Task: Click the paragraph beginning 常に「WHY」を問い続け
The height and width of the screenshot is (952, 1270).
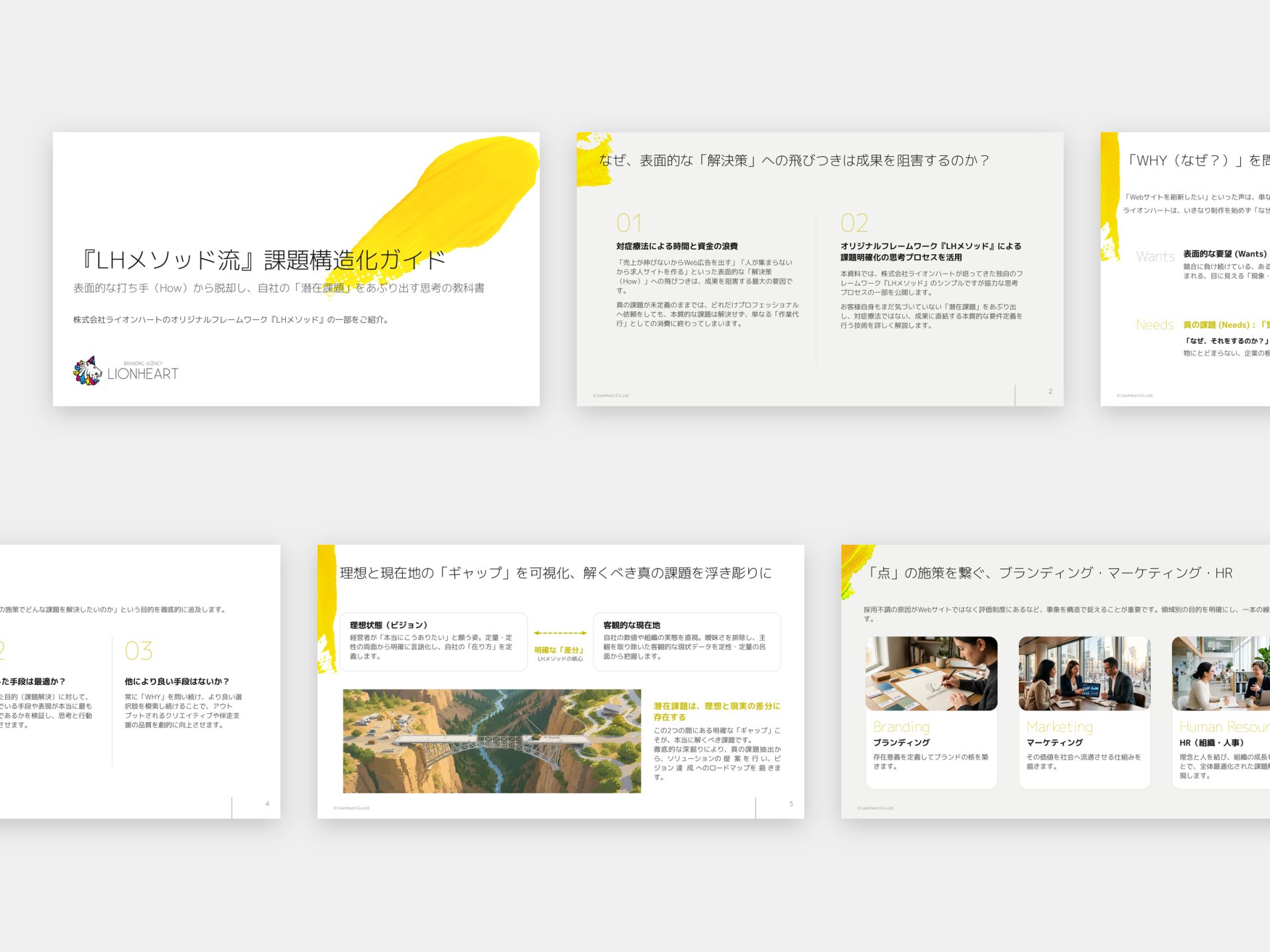Action: click(183, 711)
